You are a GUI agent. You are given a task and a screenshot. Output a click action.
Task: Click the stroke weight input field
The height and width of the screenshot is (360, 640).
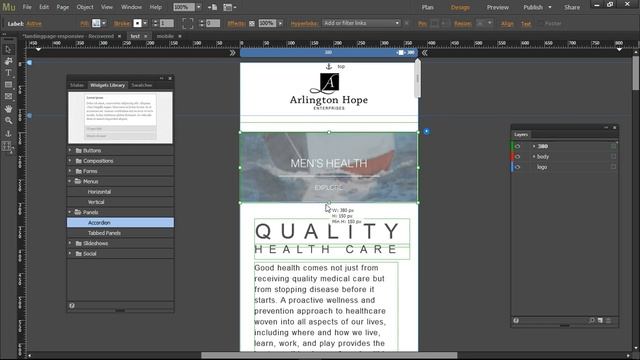[167, 23]
